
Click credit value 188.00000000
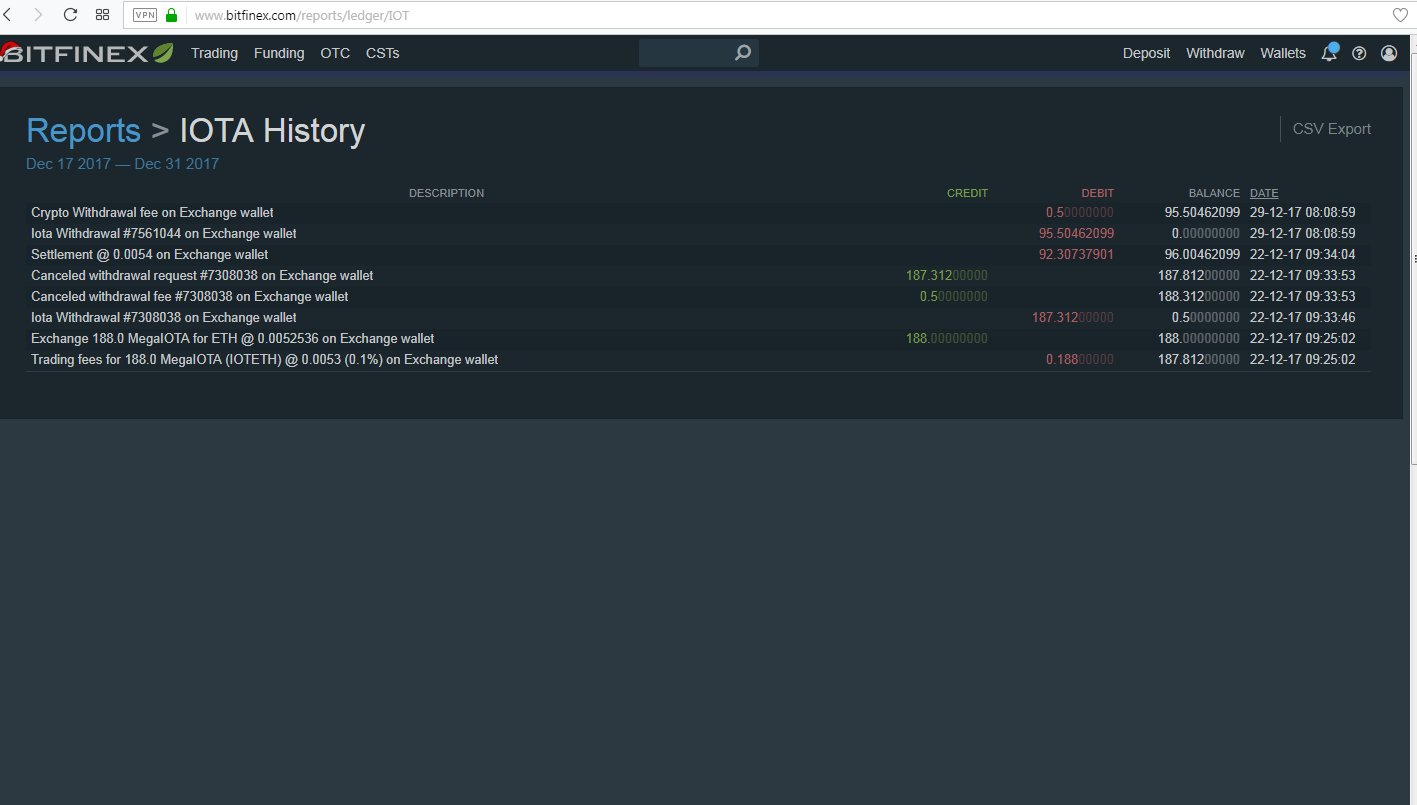(x=946, y=339)
